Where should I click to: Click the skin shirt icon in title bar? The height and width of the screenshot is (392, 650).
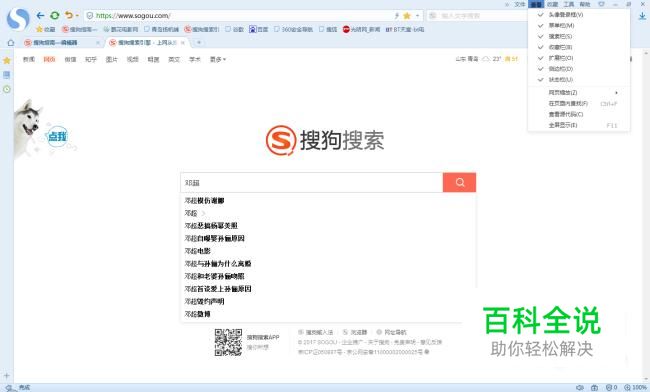pyautogui.click(x=601, y=4)
